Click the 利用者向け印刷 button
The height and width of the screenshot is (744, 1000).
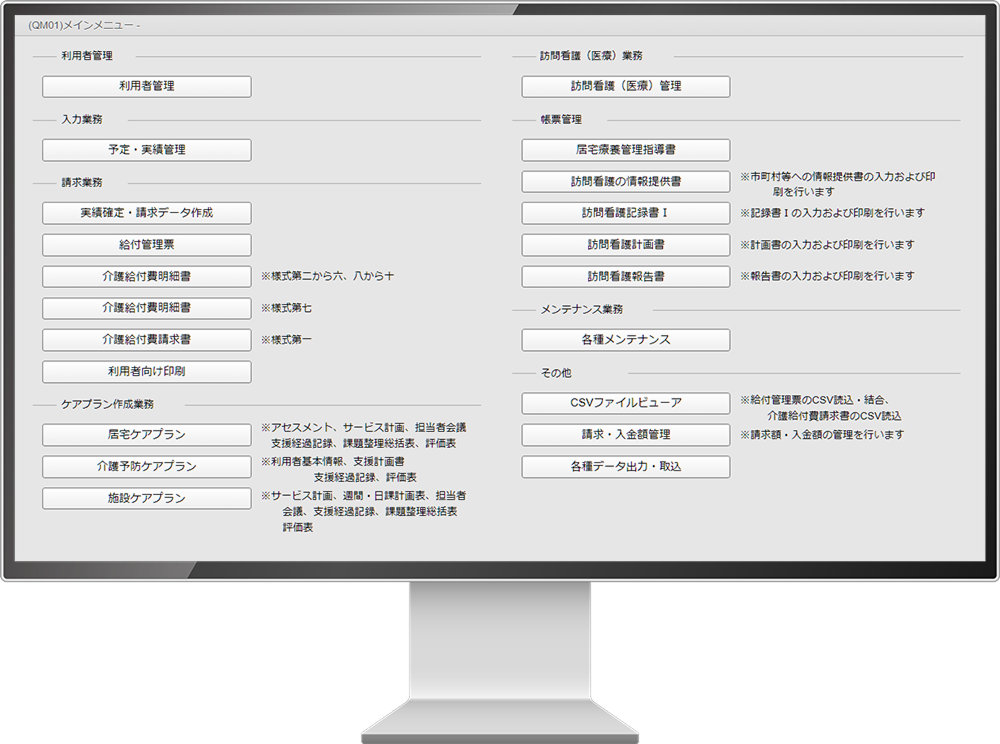coord(145,371)
